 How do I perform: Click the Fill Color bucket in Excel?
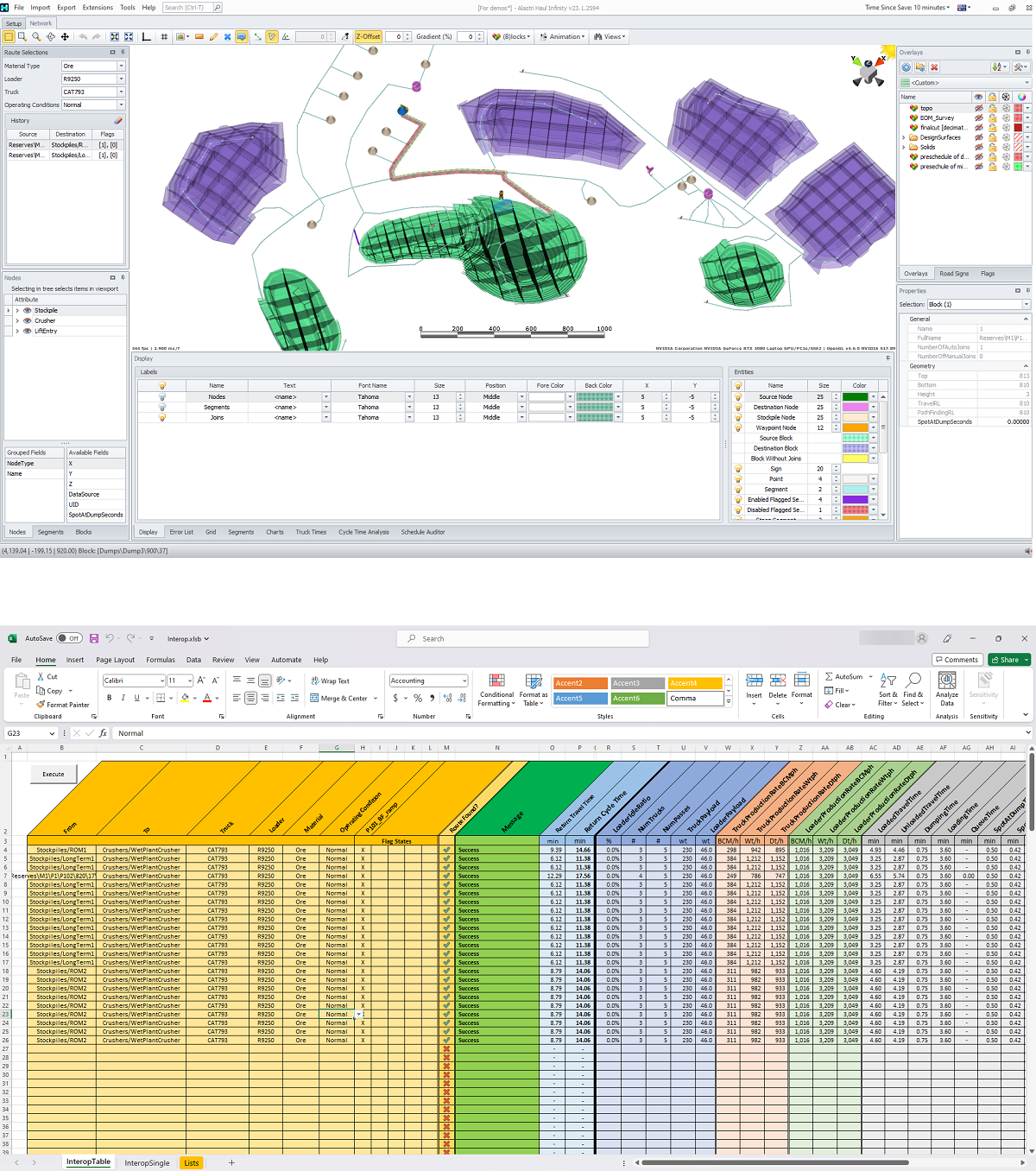pyautogui.click(x=185, y=698)
